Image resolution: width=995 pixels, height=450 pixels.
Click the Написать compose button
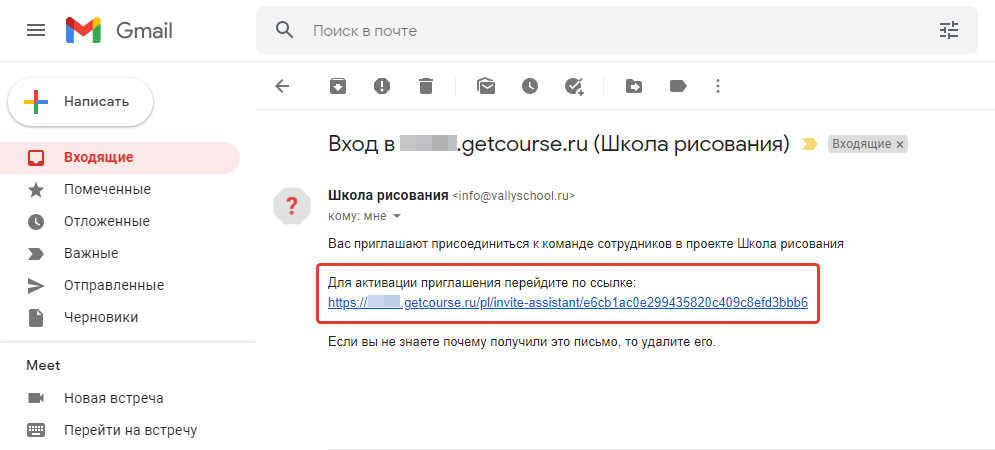pos(80,102)
